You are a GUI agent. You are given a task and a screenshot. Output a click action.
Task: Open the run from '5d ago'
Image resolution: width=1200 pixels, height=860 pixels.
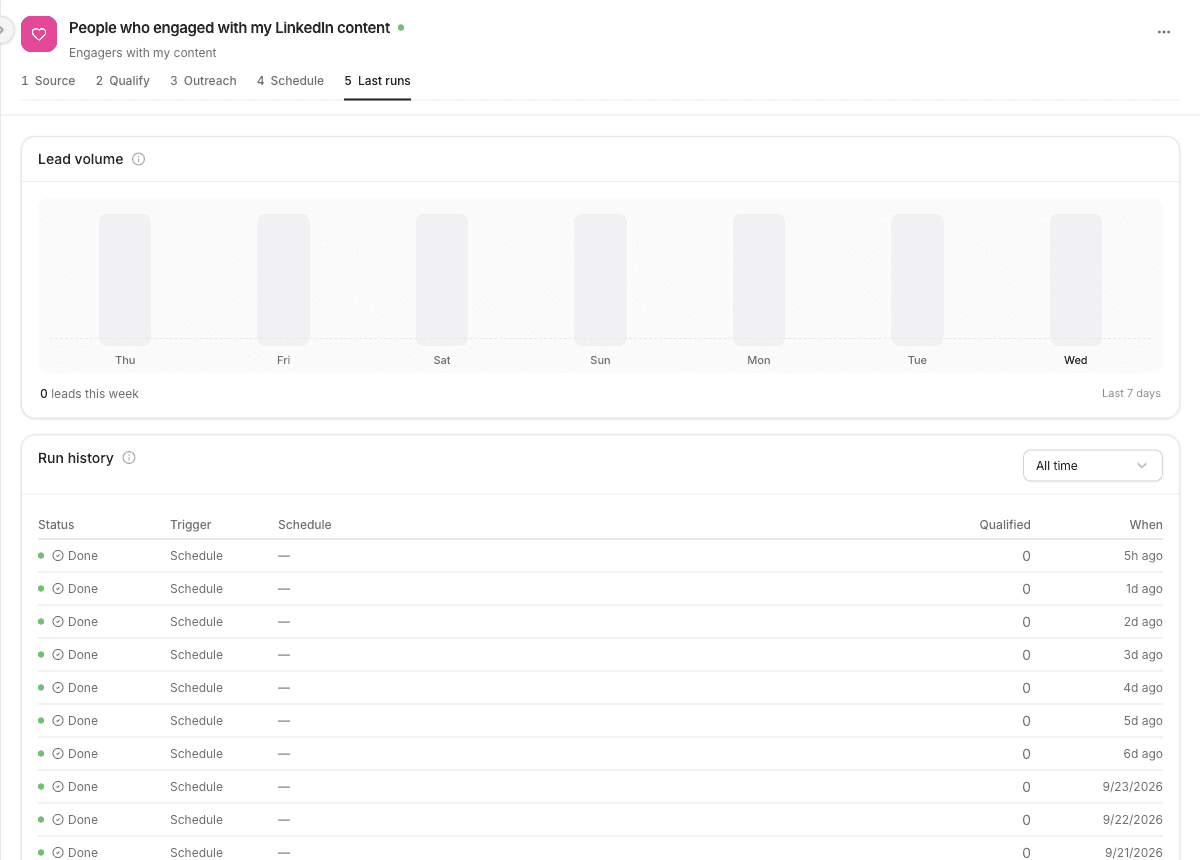click(600, 721)
